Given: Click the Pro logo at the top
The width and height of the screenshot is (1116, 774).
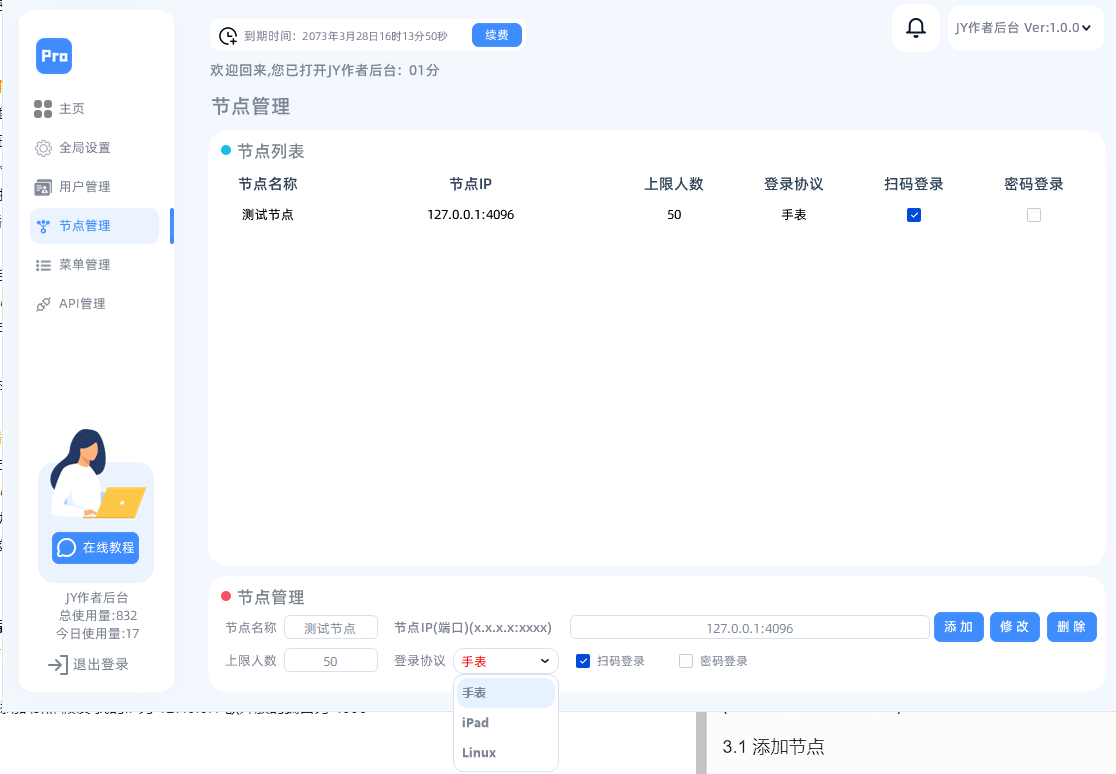Looking at the screenshot, I should click(53, 56).
